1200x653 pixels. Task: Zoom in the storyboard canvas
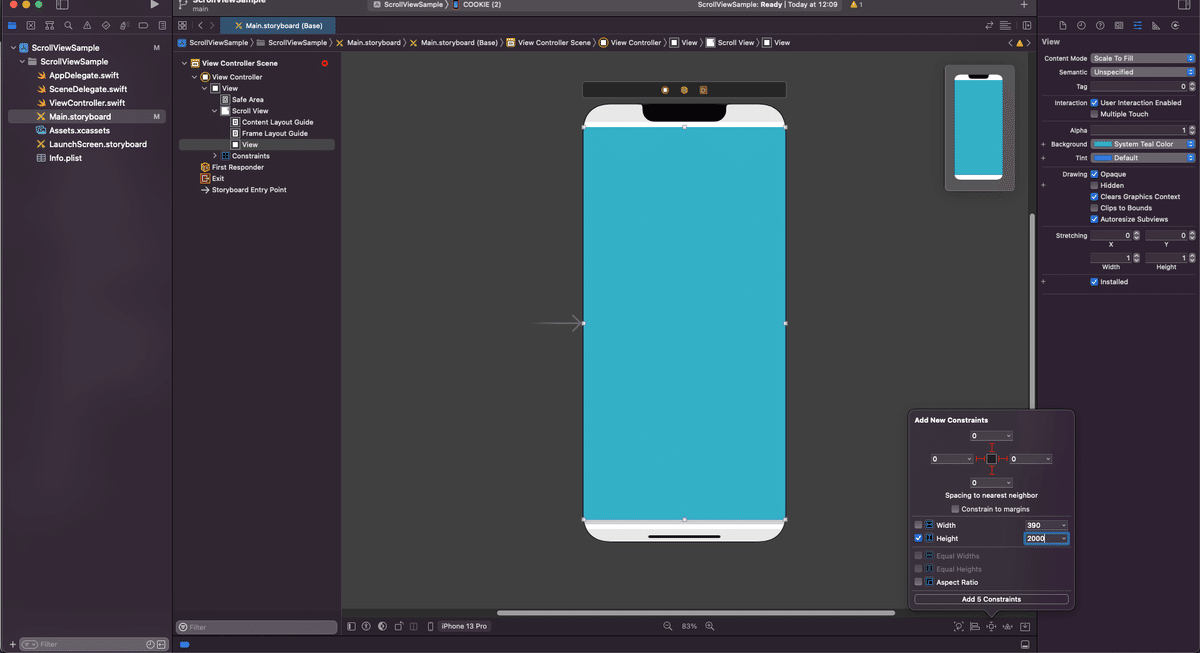click(x=710, y=626)
